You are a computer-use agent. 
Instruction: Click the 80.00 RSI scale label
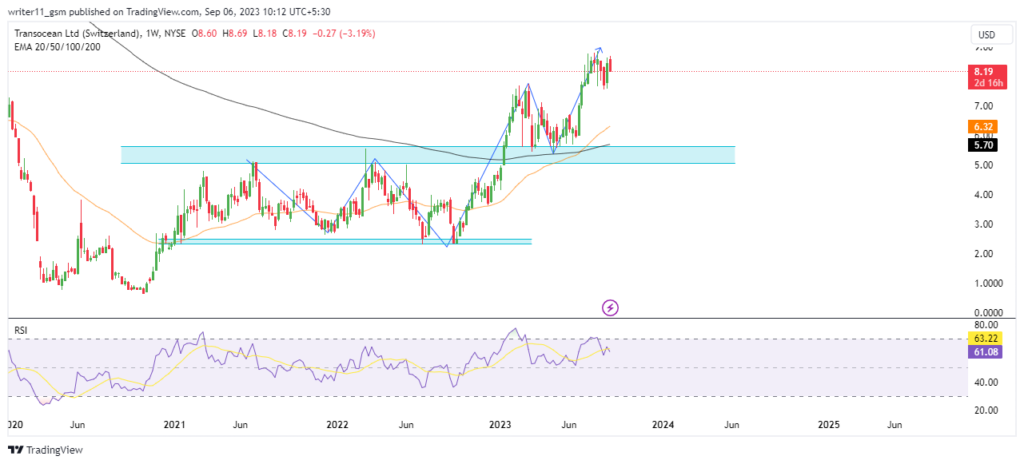(985, 325)
